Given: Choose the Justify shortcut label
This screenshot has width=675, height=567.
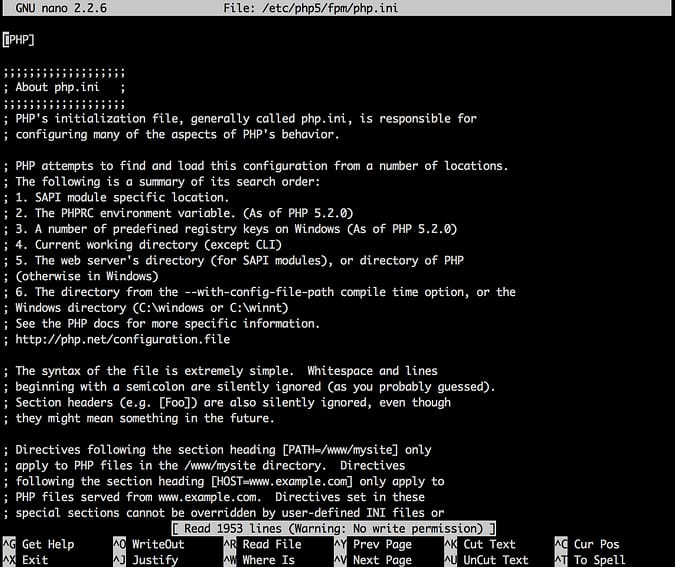Looking at the screenshot, I should pos(157,559).
